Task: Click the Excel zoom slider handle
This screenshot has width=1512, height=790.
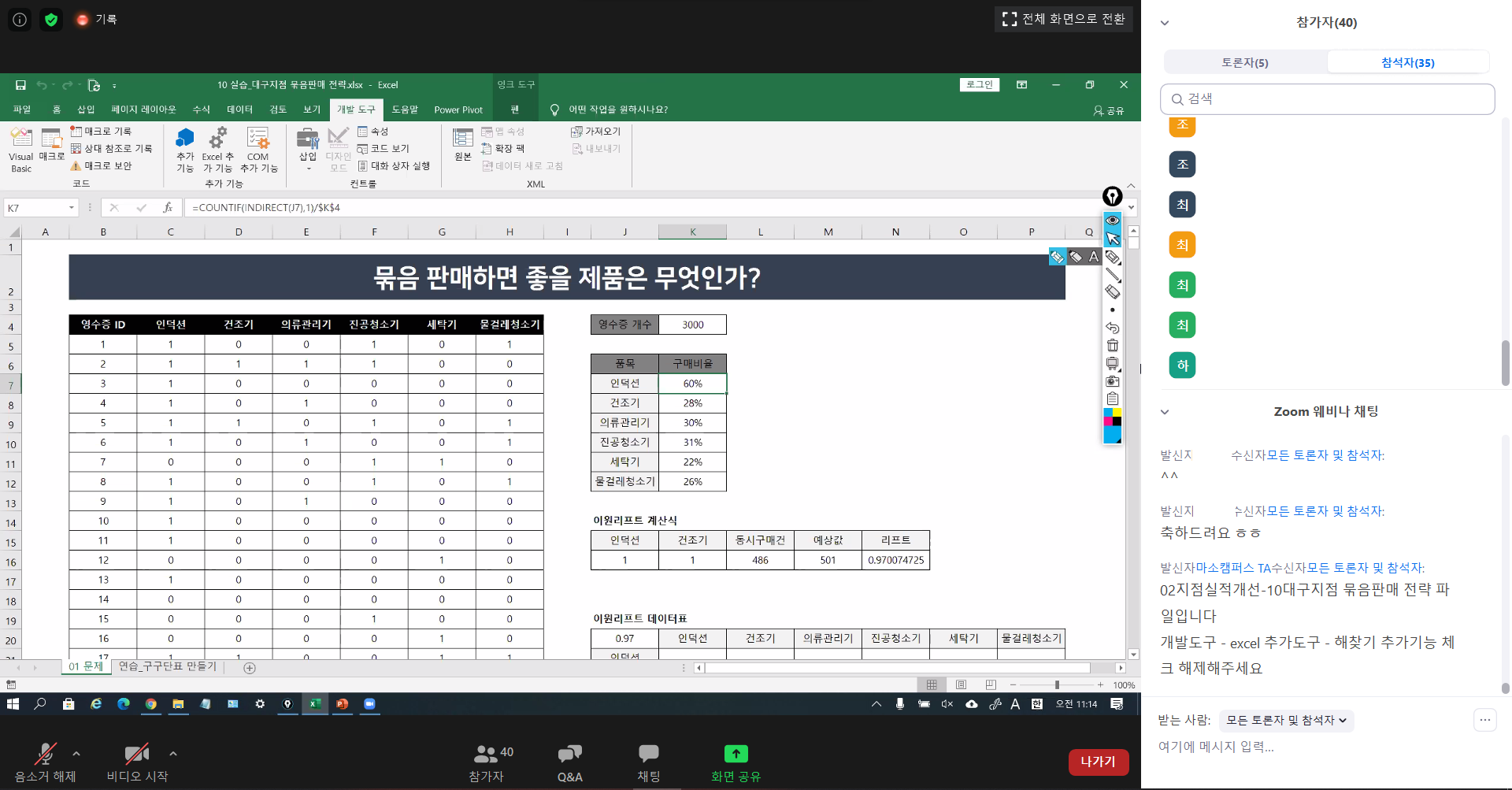Action: coord(1057,685)
